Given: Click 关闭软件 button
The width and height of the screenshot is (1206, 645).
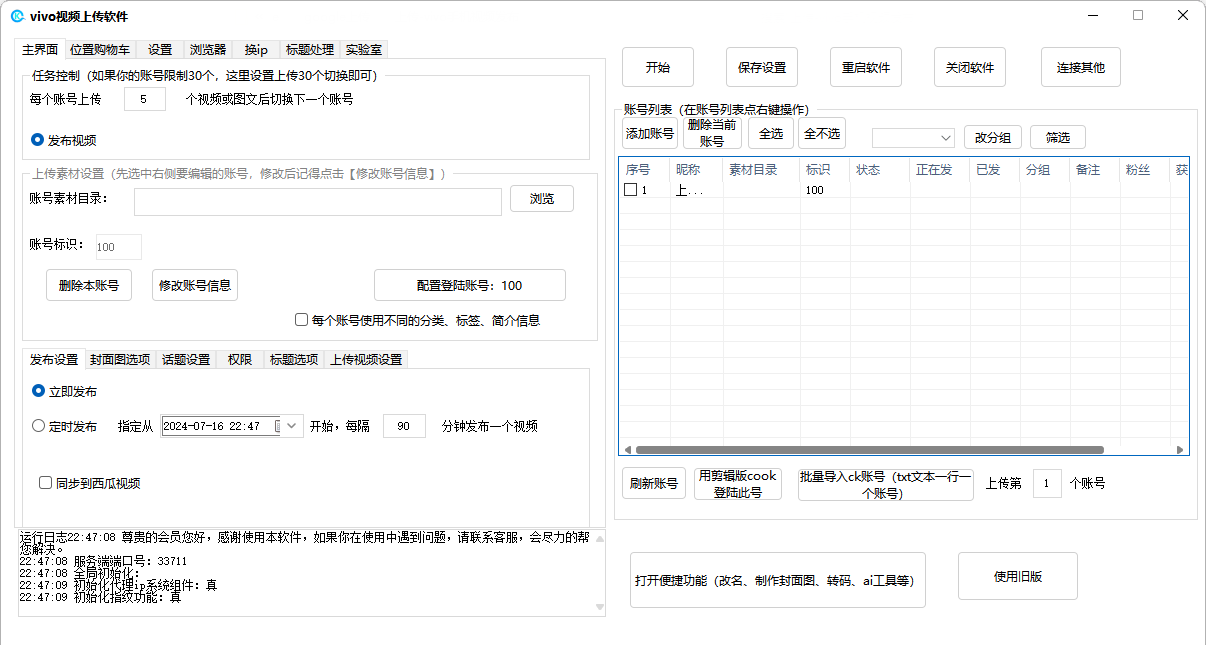Looking at the screenshot, I should [x=970, y=67].
